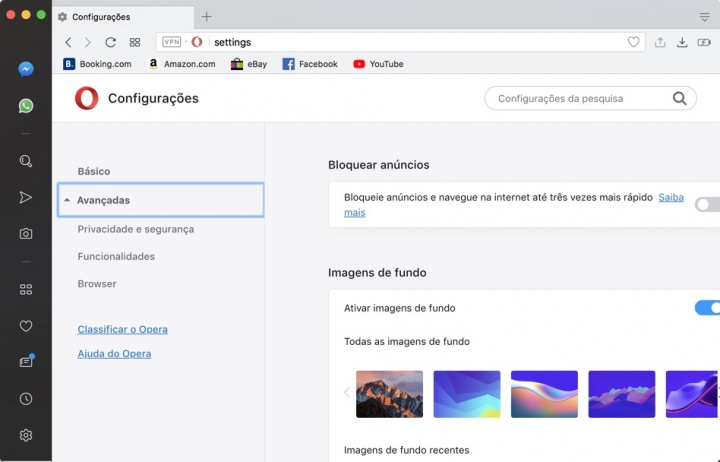
Task: Open WhatsApp in the sidebar
Action: pyautogui.click(x=26, y=105)
